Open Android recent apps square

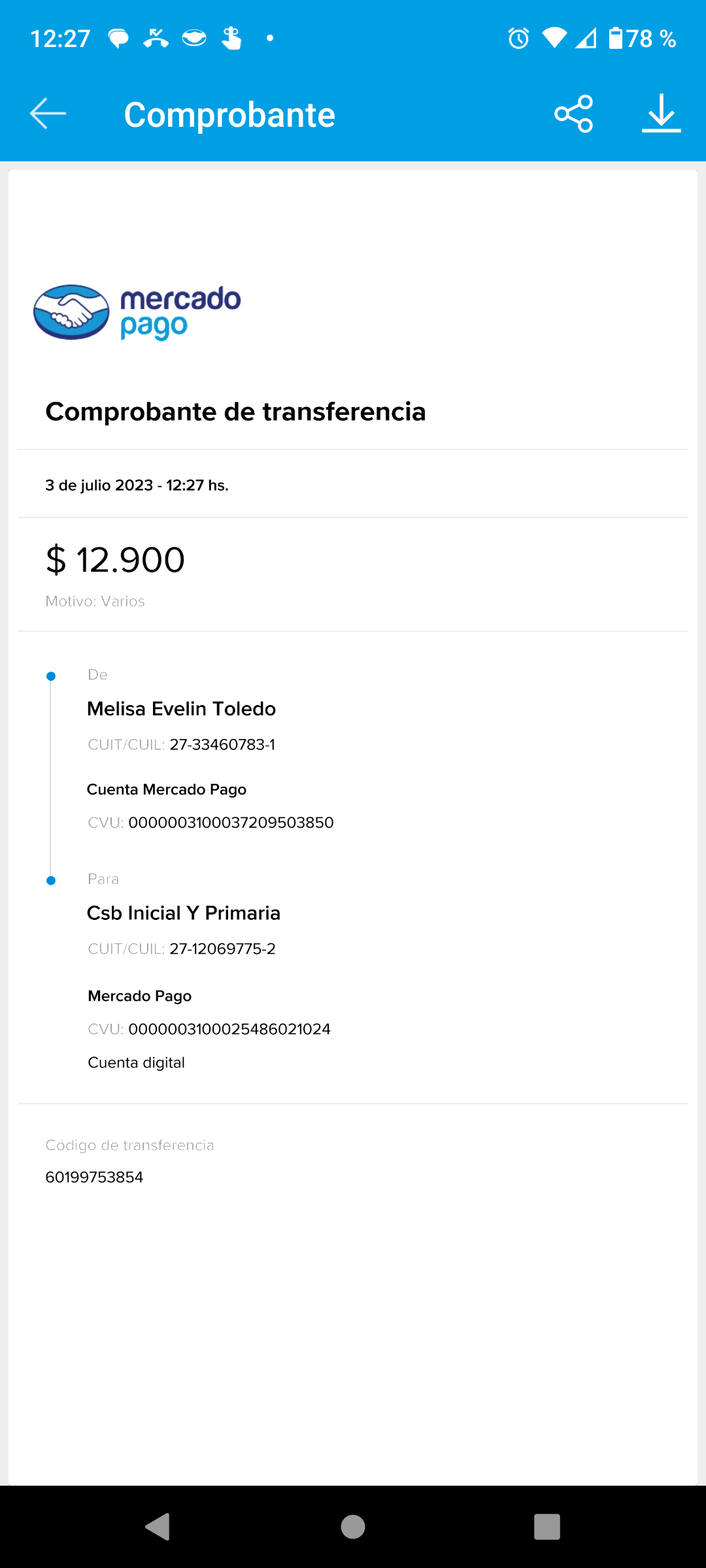click(546, 1527)
